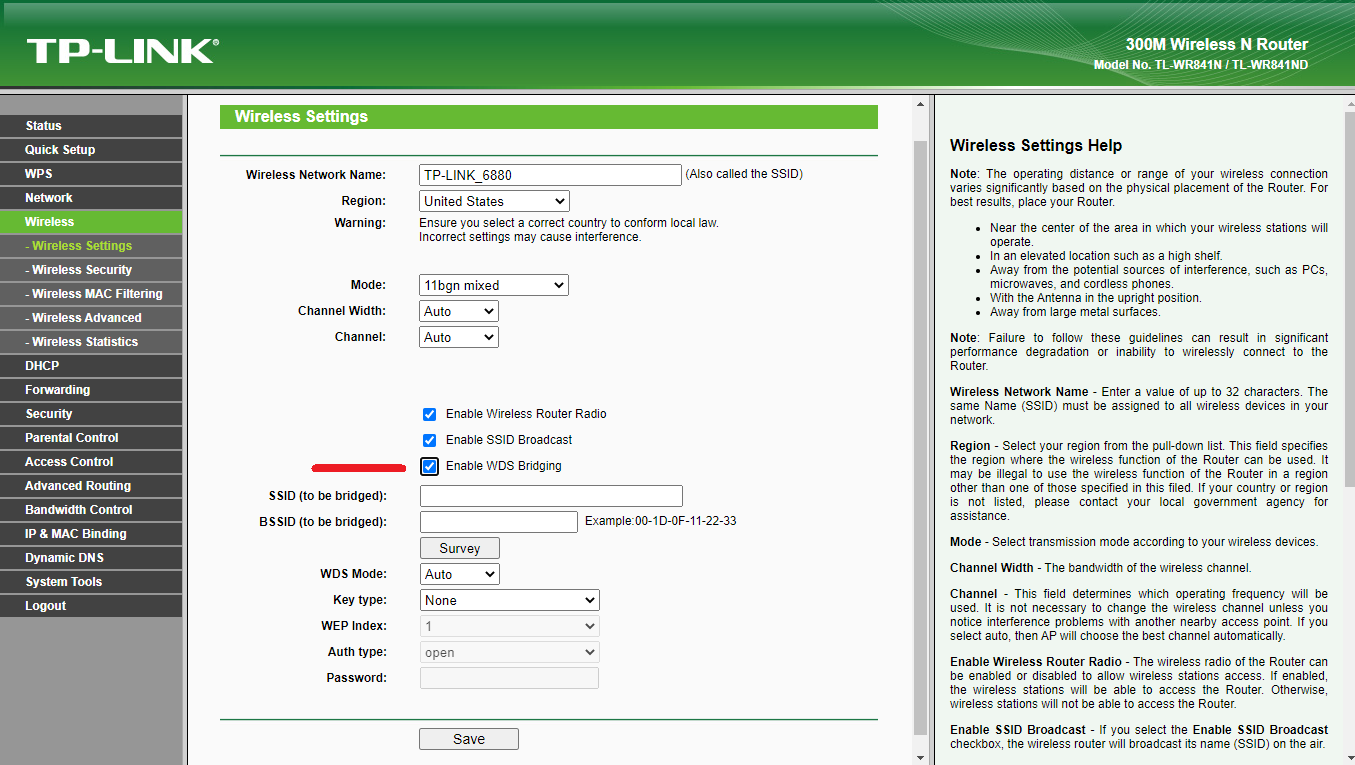Click the TP-LINK logo
The height and width of the screenshot is (765, 1355).
tap(122, 51)
